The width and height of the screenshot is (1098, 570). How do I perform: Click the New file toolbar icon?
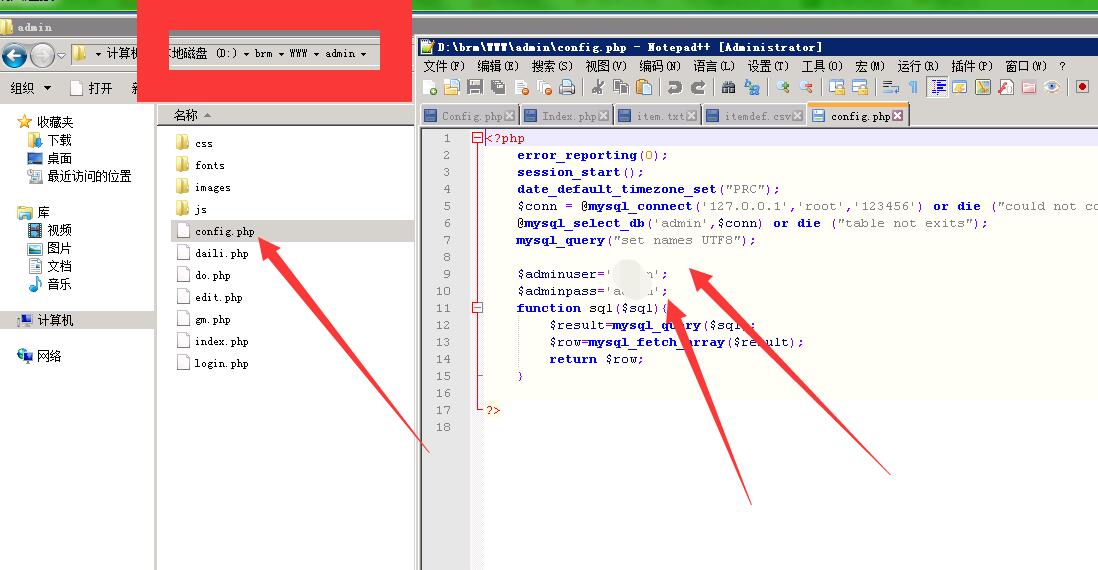(x=430, y=88)
